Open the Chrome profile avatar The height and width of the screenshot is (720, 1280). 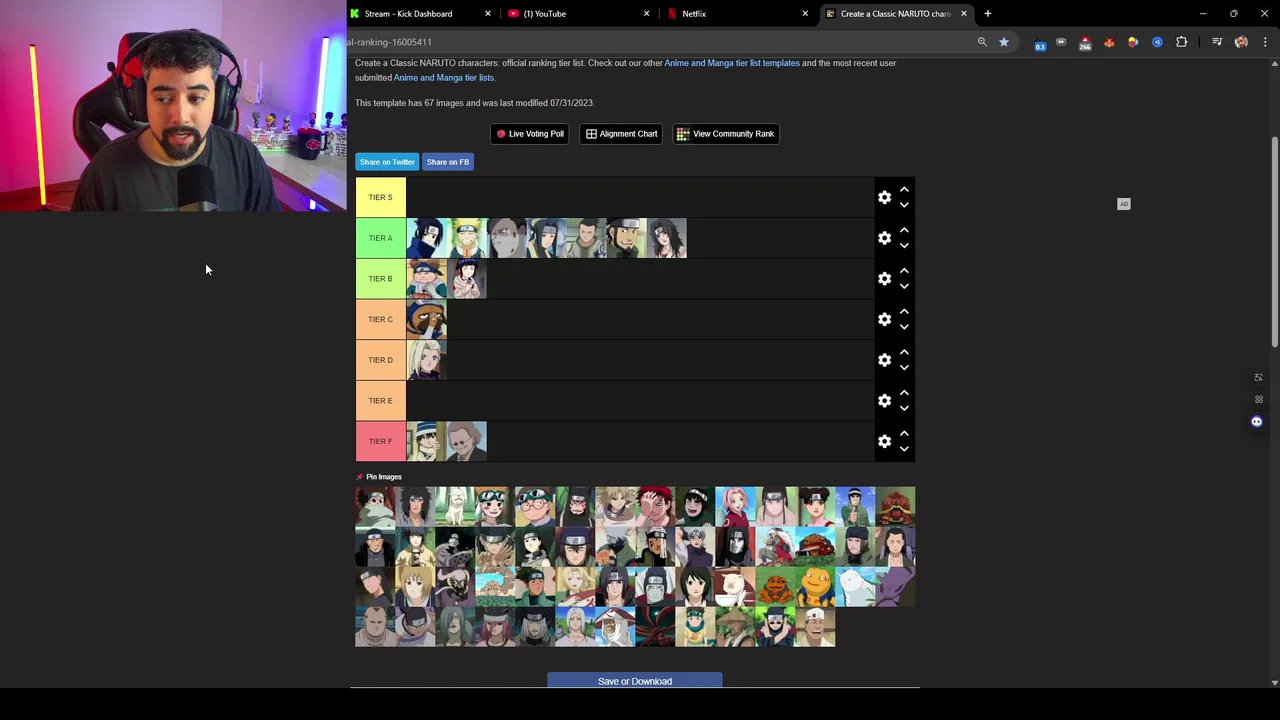click(1241, 42)
